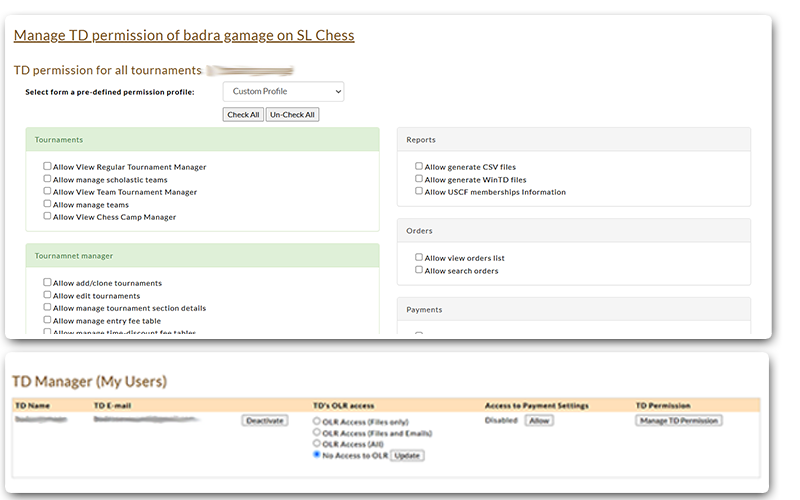Check Allow manage tournament section details

[47, 308]
